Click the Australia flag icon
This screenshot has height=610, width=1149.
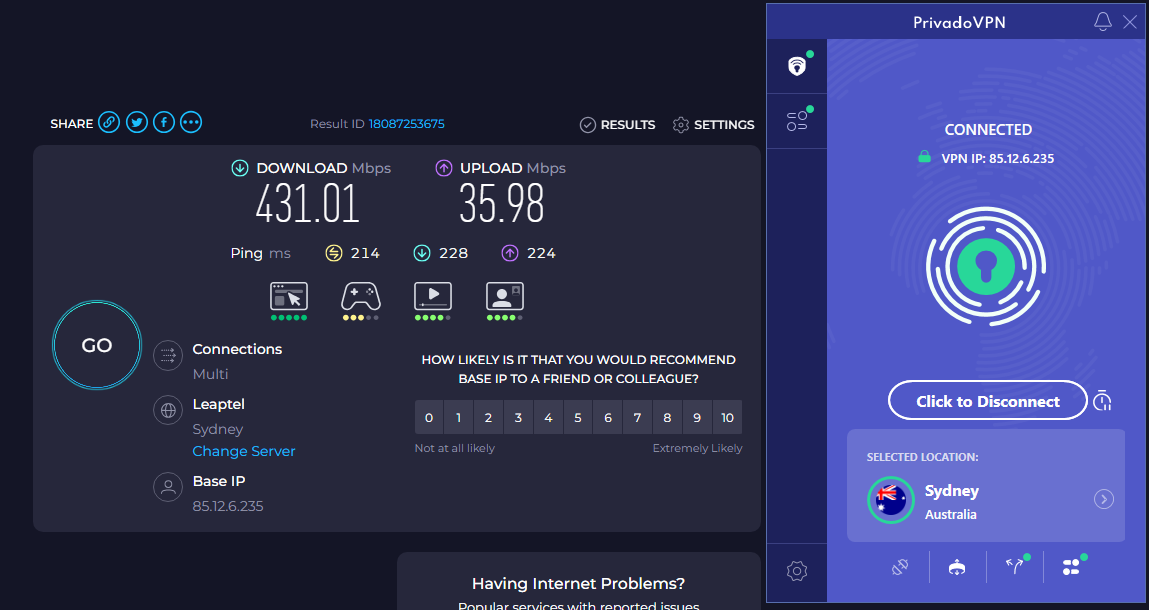click(x=891, y=500)
